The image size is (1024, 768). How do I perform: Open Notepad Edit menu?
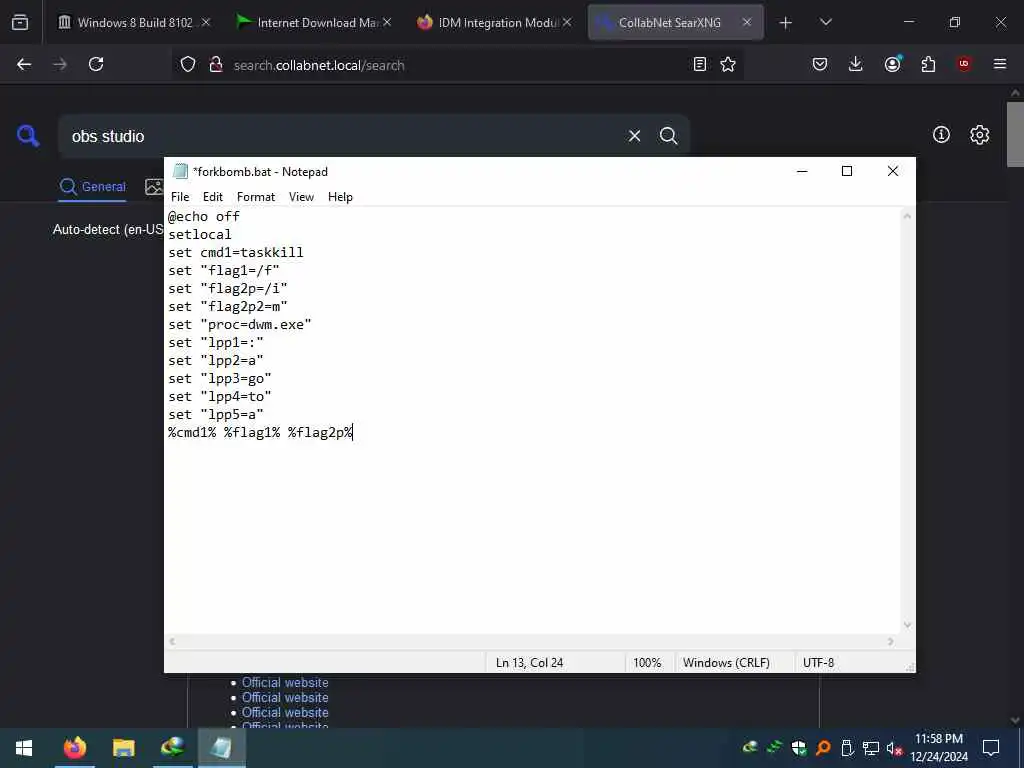coord(212,197)
